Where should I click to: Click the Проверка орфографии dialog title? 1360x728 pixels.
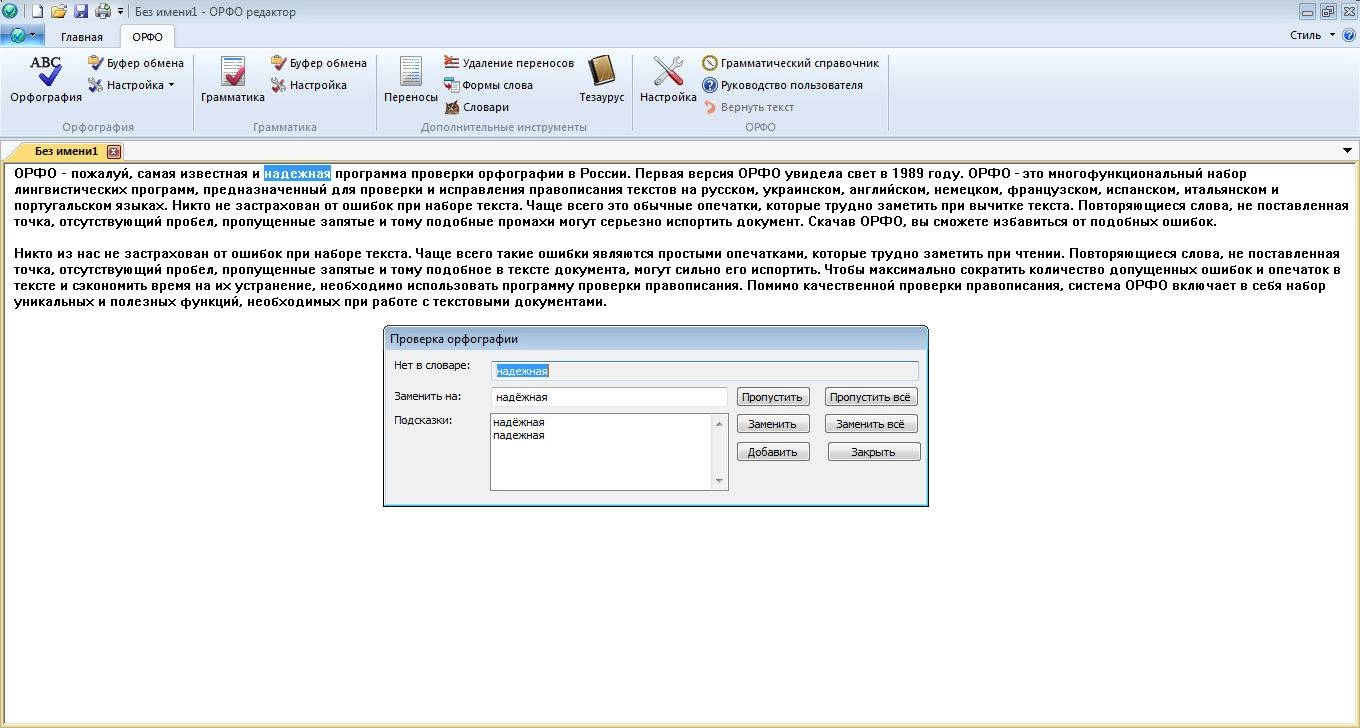(454, 339)
